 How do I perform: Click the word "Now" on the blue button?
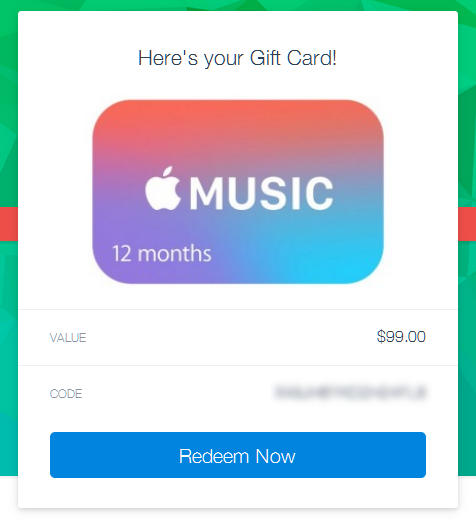275,456
